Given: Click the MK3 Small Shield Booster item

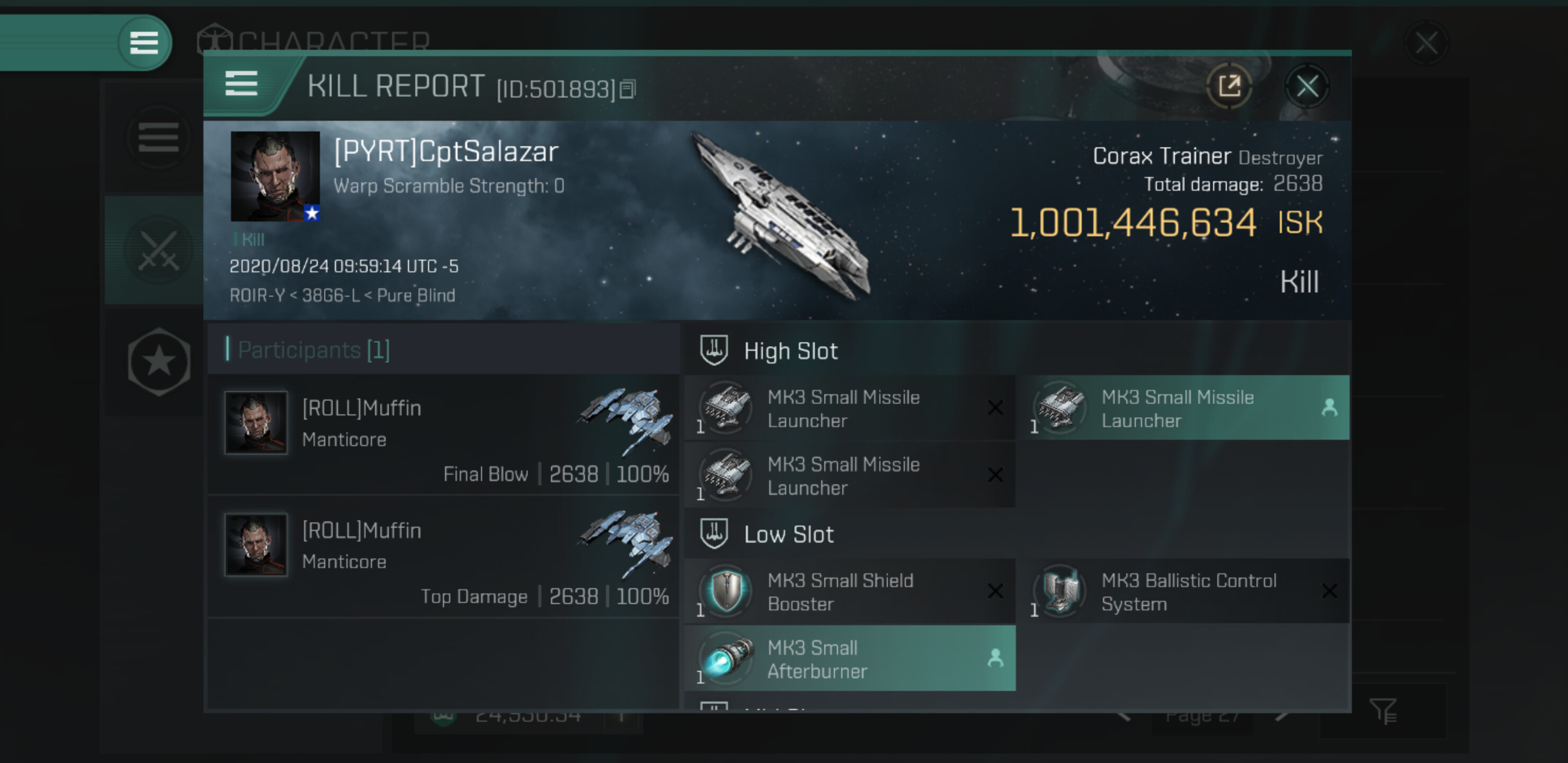Looking at the screenshot, I should pyautogui.click(x=850, y=591).
